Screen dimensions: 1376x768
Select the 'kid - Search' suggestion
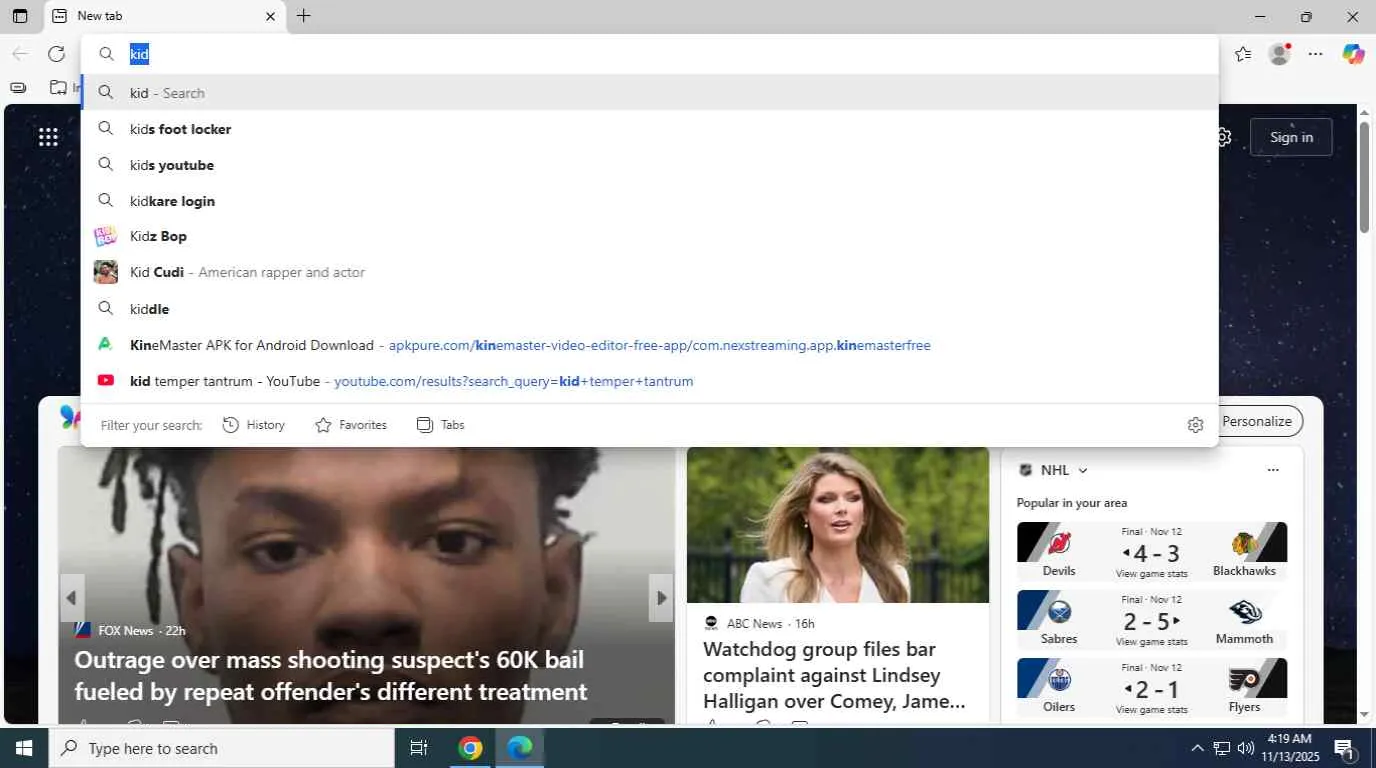[650, 93]
